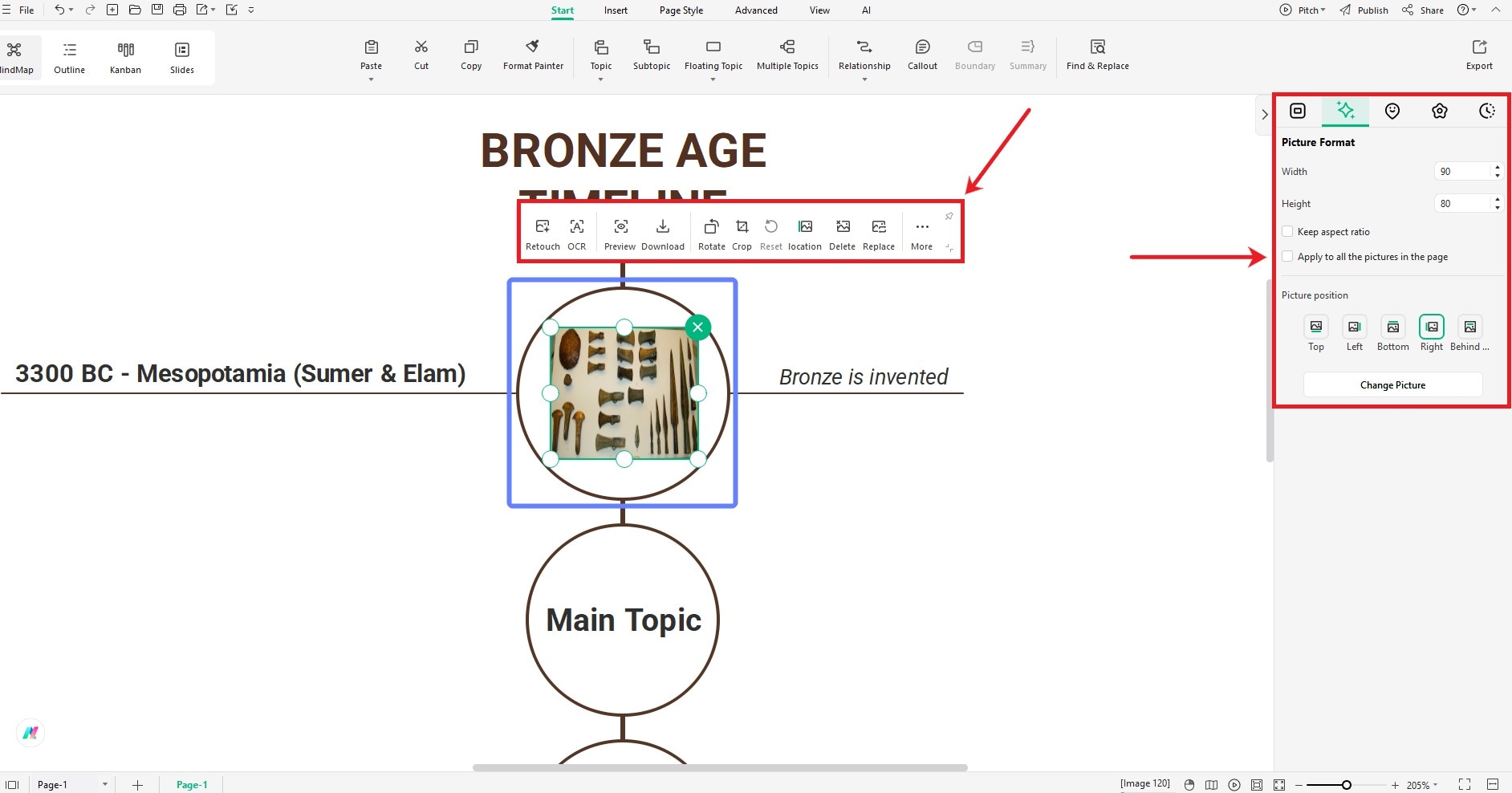Add Multiple Topics
This screenshot has height=793, width=1512.
[787, 55]
